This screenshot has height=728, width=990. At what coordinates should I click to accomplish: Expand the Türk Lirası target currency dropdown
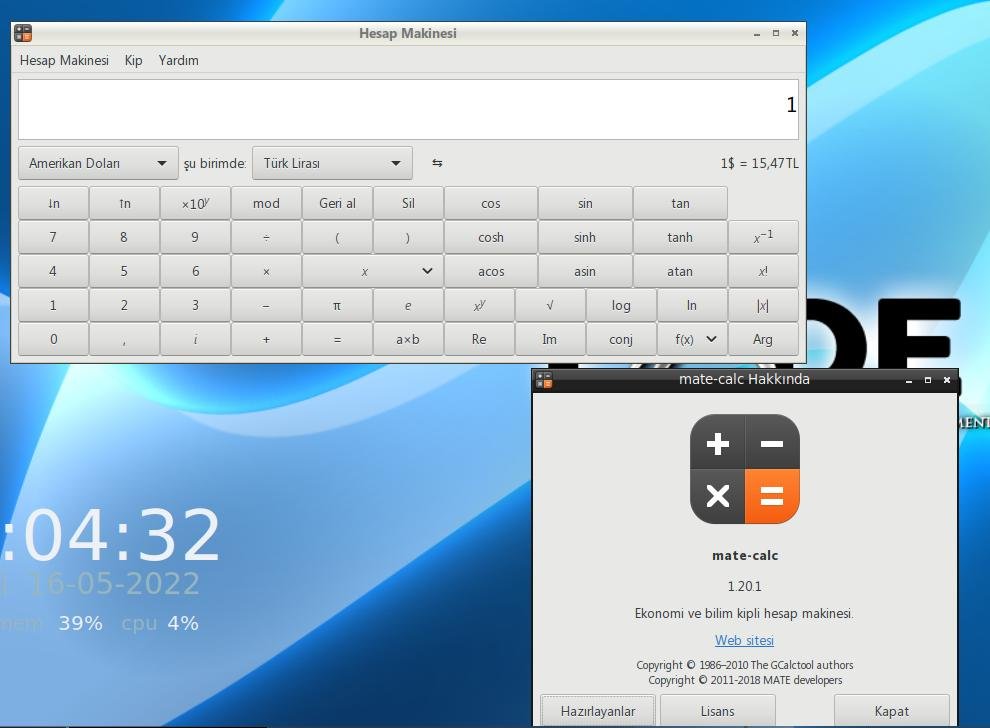pos(332,163)
